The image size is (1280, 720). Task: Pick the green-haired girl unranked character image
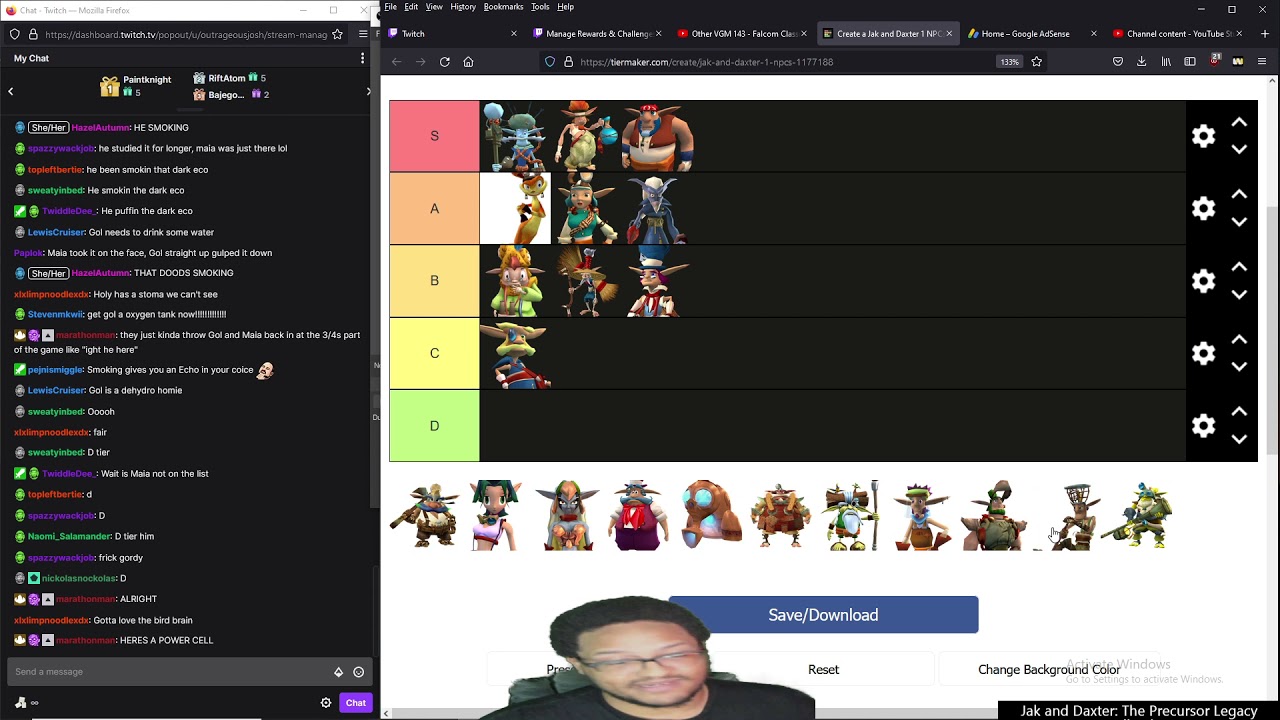[496, 515]
